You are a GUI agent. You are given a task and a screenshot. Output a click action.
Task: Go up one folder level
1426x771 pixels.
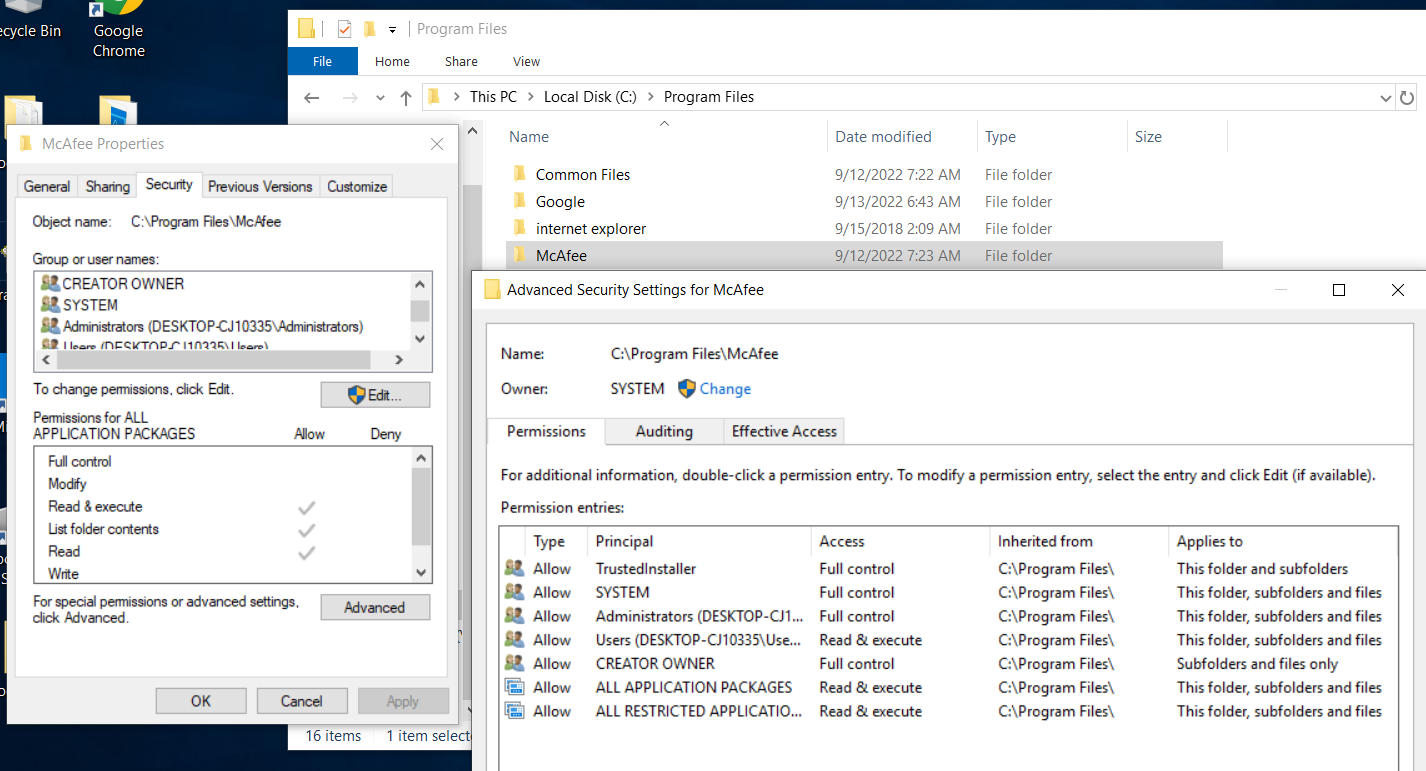[405, 97]
